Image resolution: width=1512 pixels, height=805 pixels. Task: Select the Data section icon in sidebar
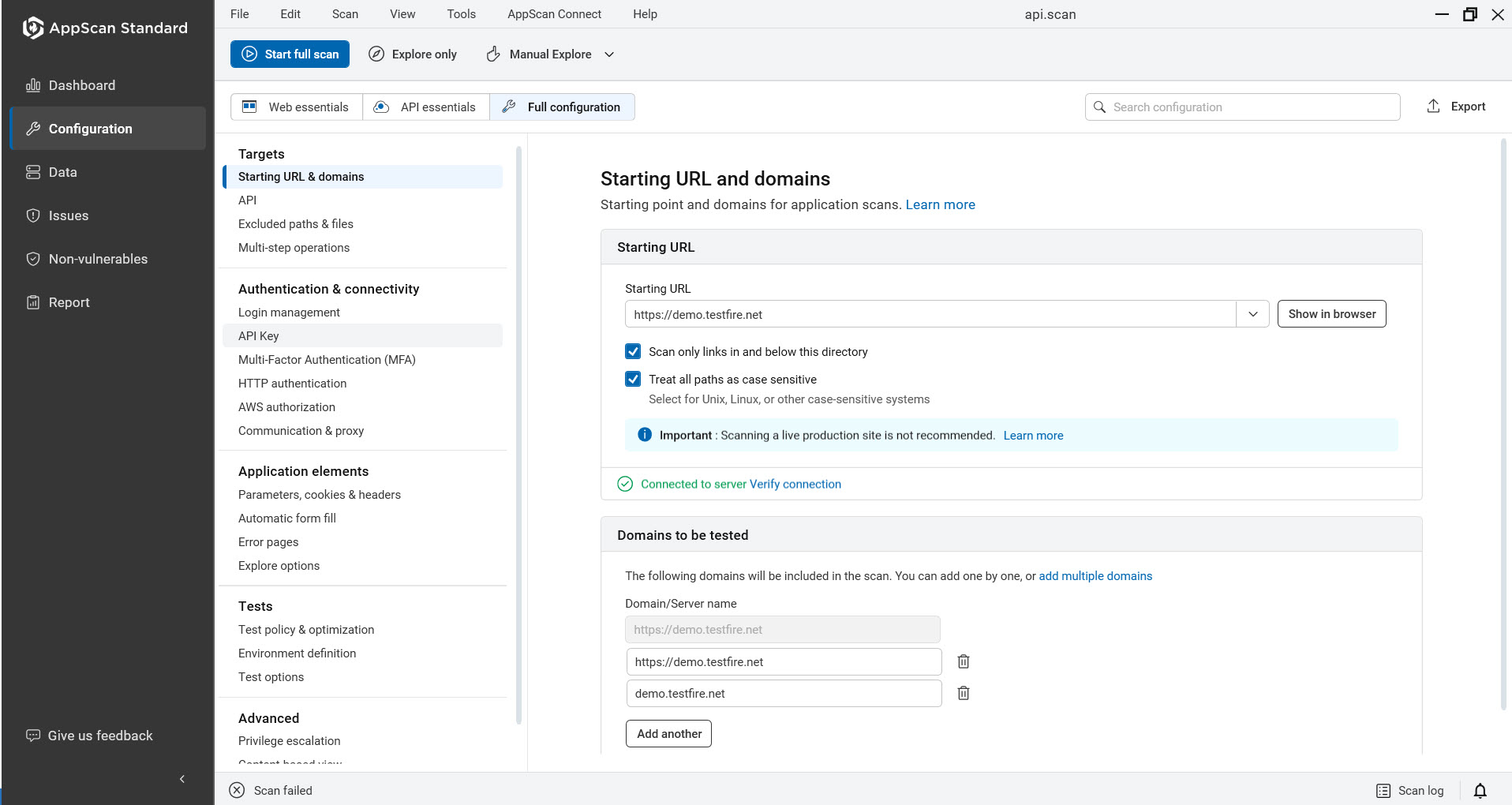point(33,171)
